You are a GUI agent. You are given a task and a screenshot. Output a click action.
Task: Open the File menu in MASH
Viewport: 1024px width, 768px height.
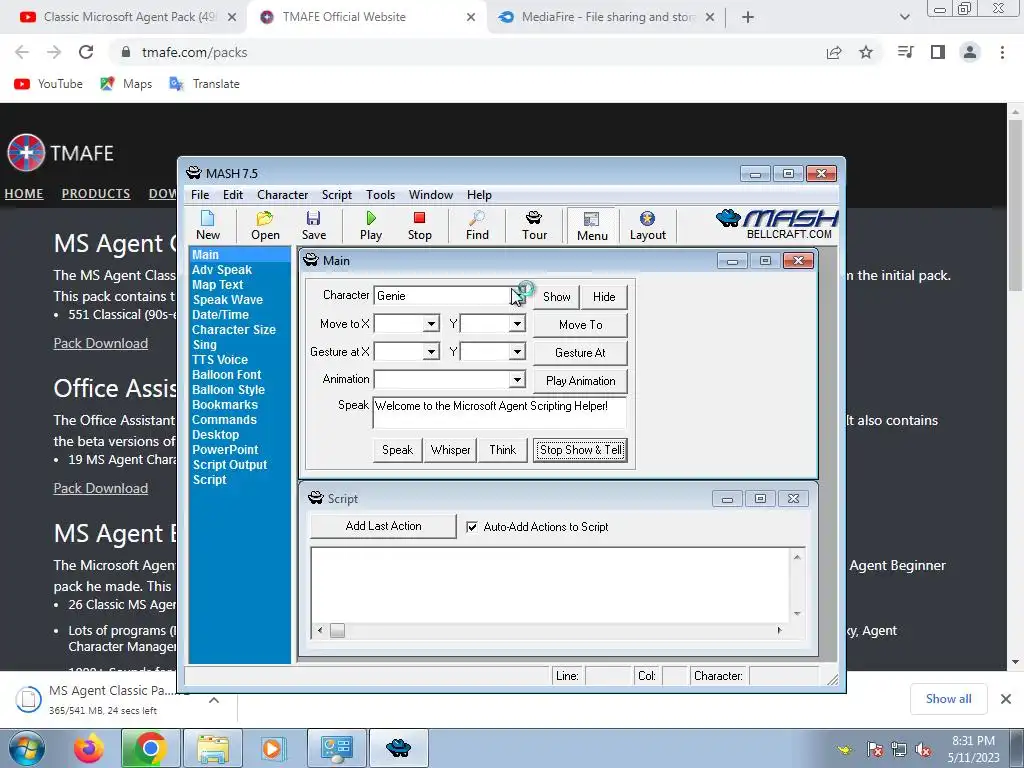tap(200, 195)
